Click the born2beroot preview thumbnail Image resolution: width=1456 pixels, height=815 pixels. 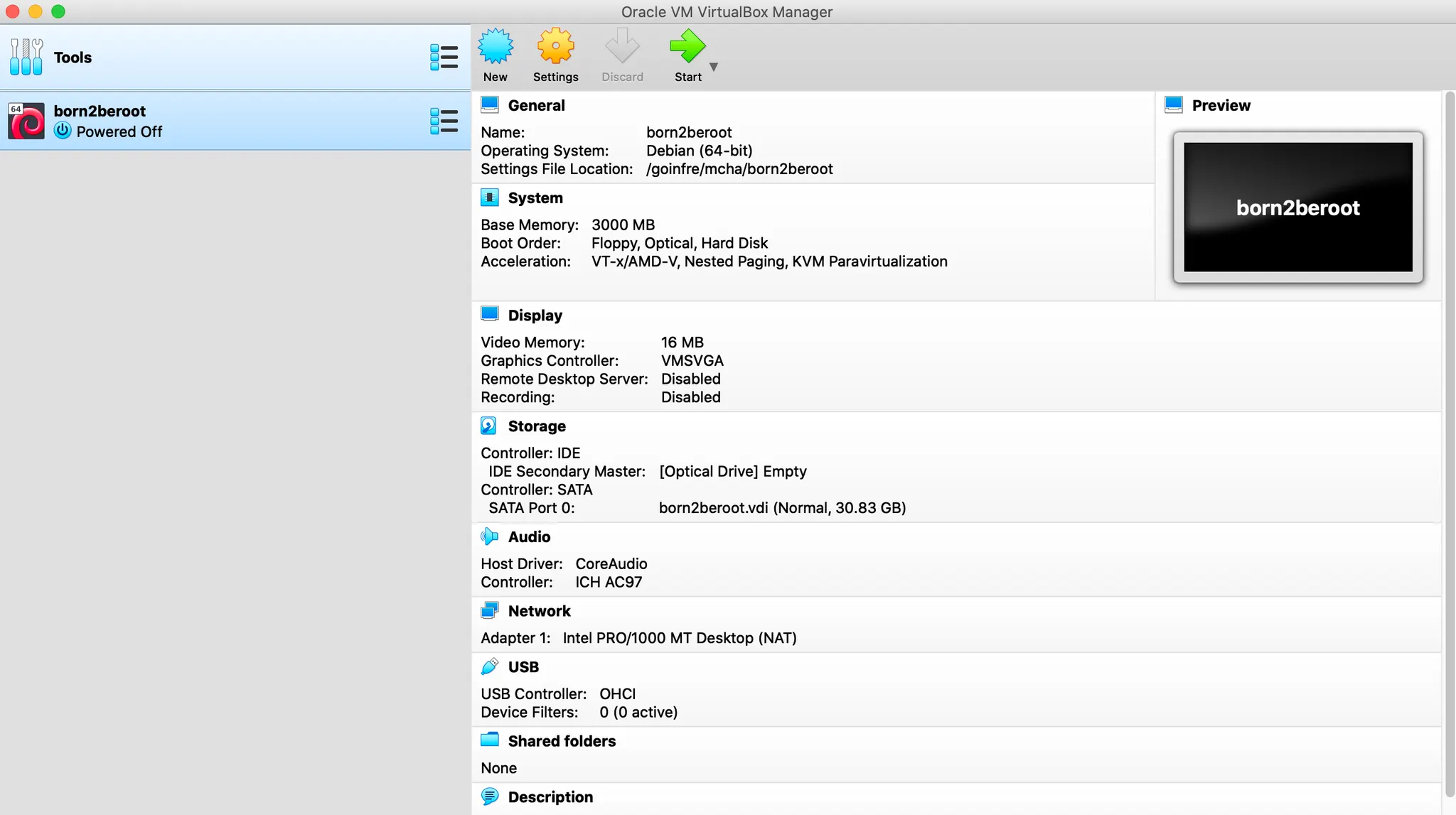pos(1297,207)
